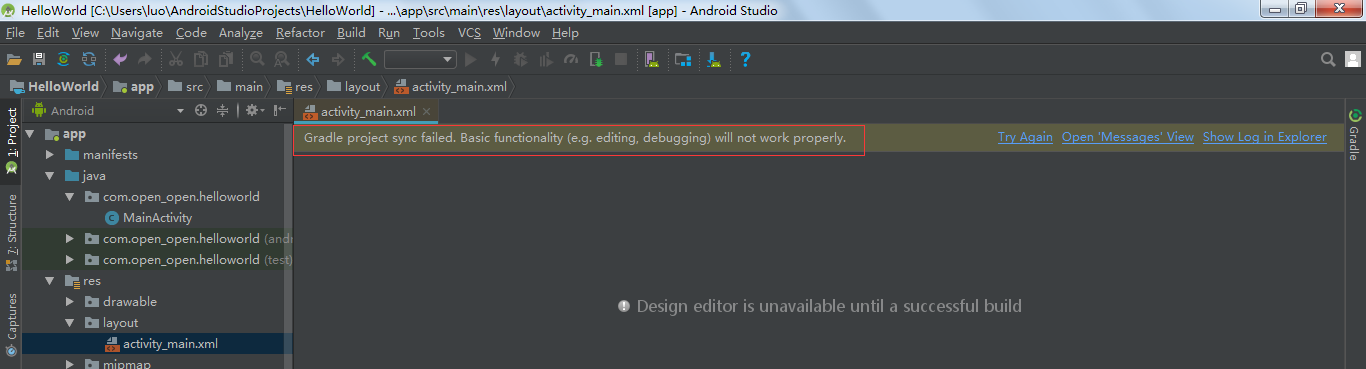Toggle the Captures tool window
Viewport: 1366px width, 369px height.
(x=11, y=324)
